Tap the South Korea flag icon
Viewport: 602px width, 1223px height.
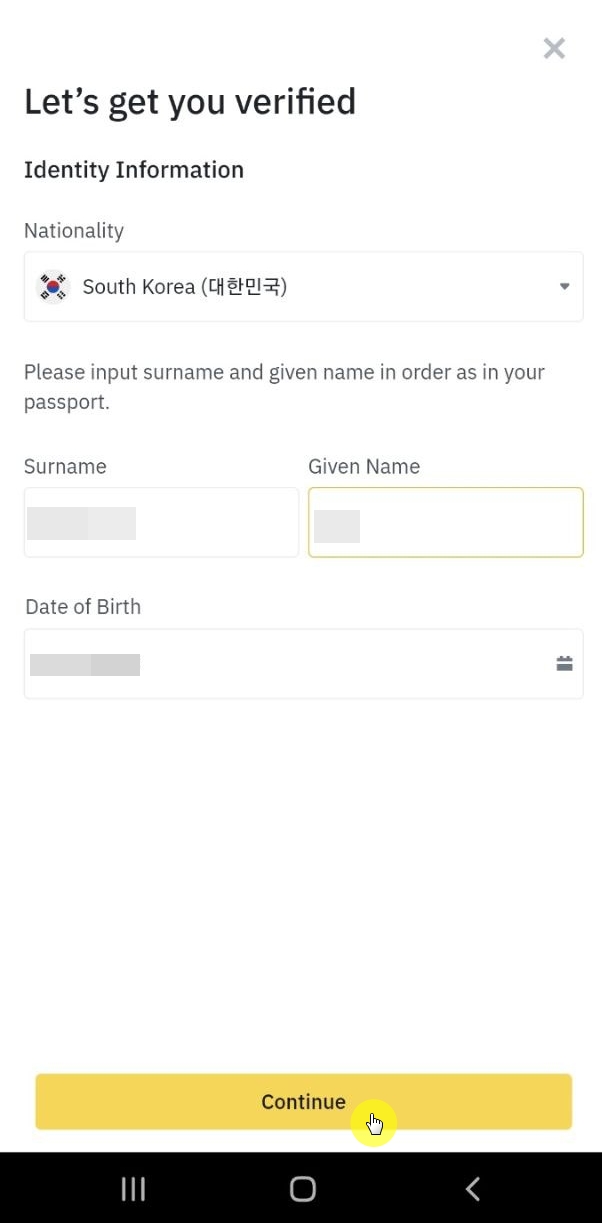coord(53,287)
